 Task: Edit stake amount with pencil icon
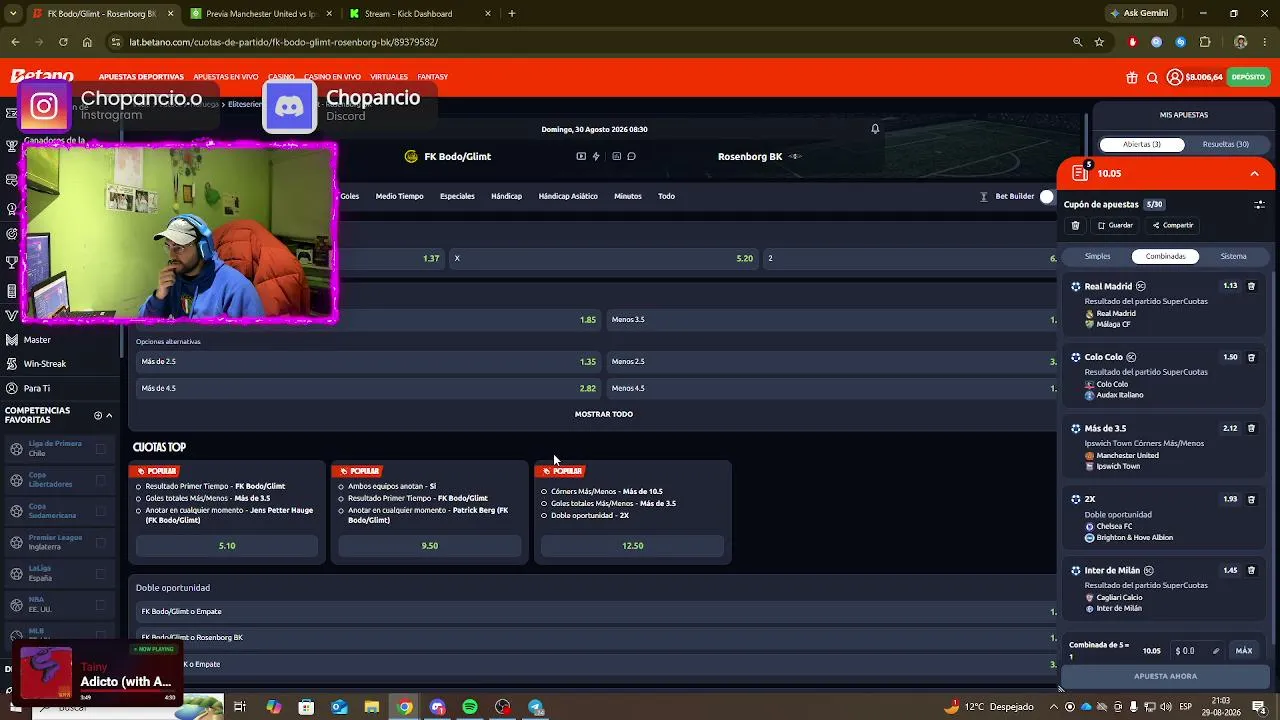[1216, 651]
